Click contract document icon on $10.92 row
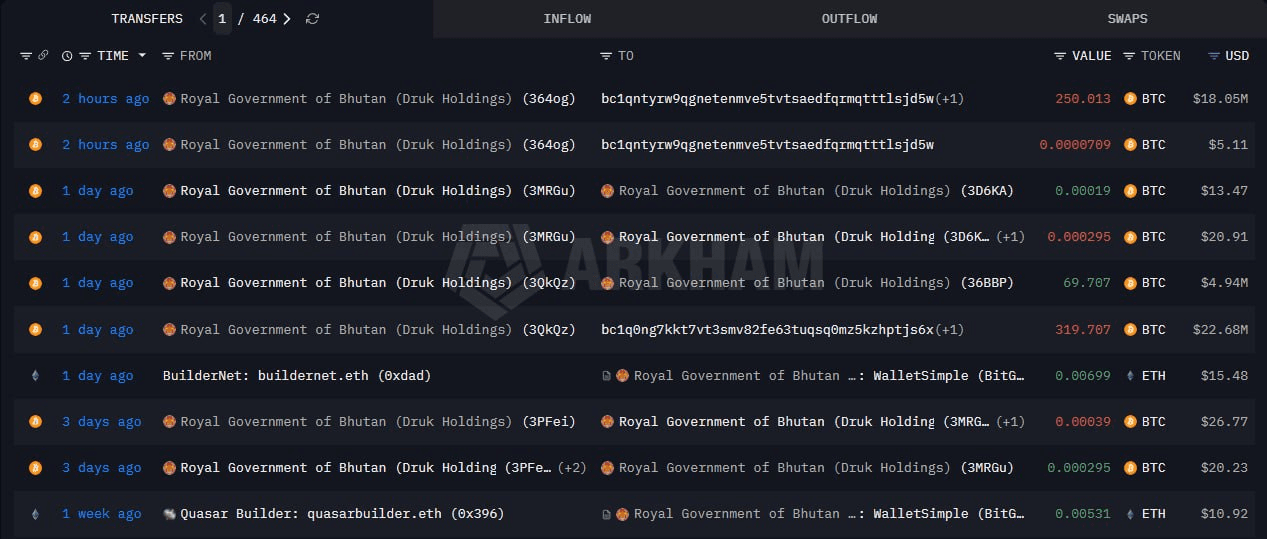1267x539 pixels. pos(606,514)
